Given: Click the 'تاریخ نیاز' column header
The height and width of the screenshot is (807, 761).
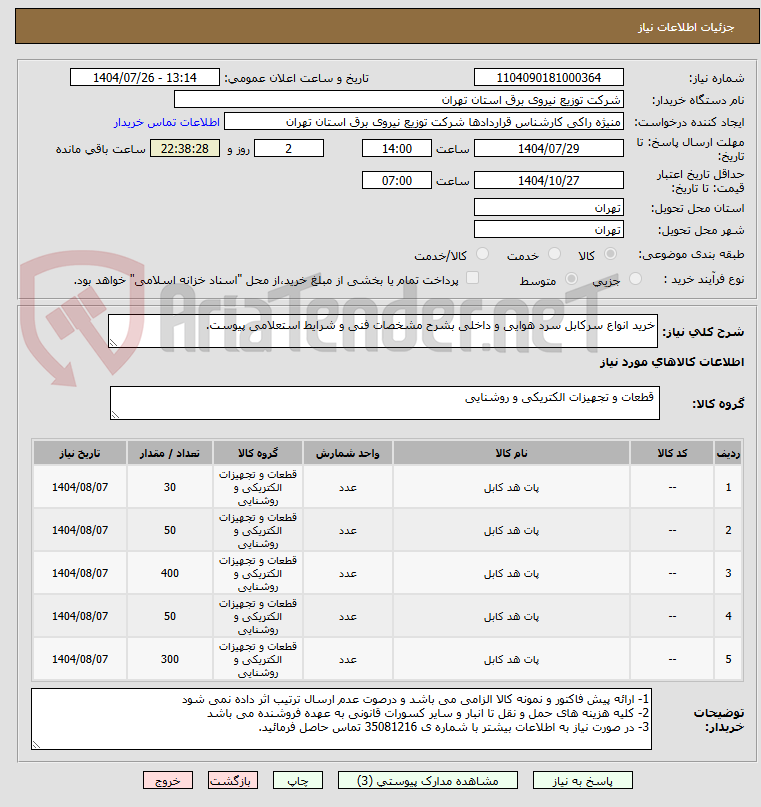Looking at the screenshot, I should point(80,453).
